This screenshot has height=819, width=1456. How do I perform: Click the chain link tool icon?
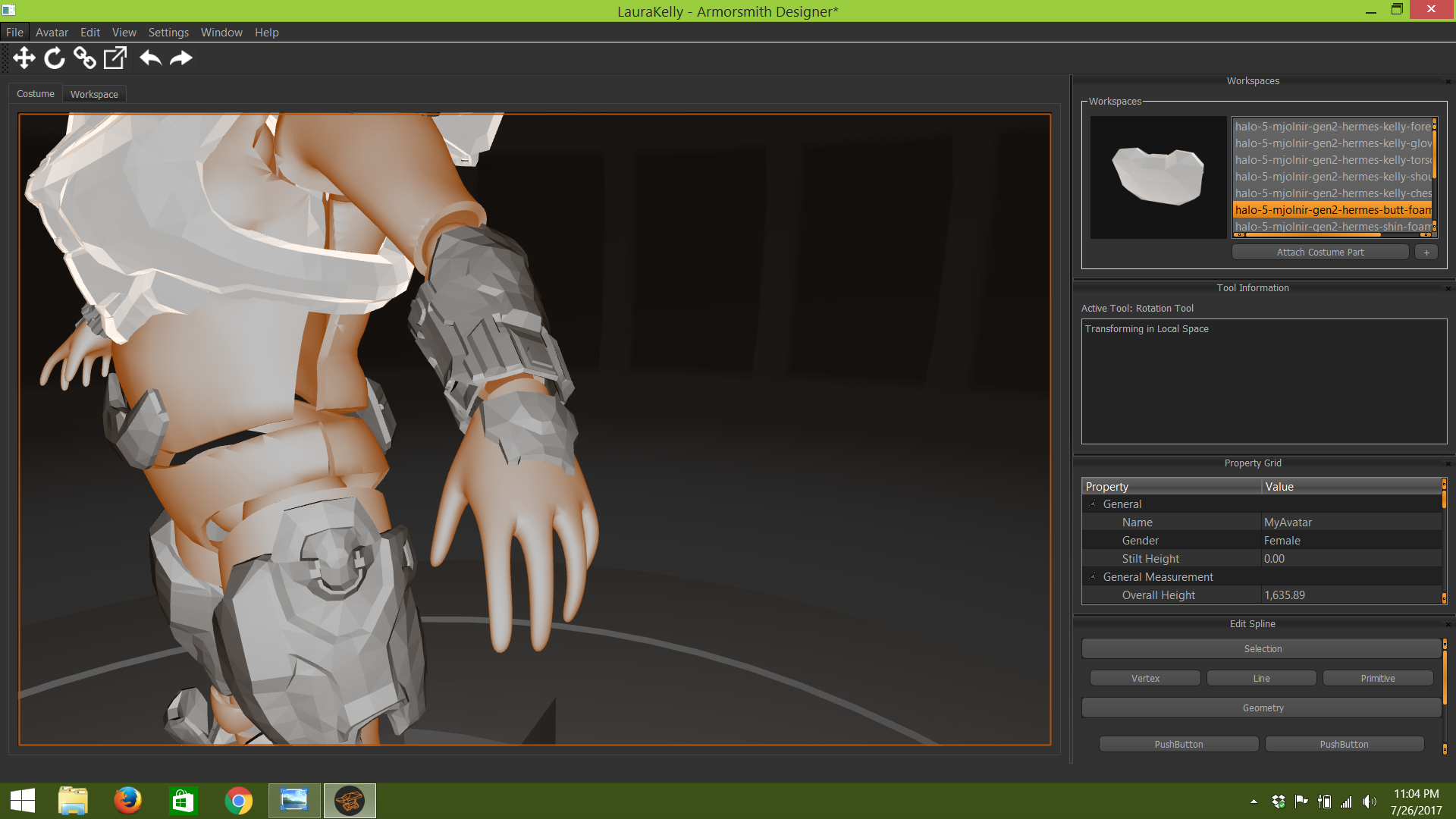pyautogui.click(x=84, y=58)
